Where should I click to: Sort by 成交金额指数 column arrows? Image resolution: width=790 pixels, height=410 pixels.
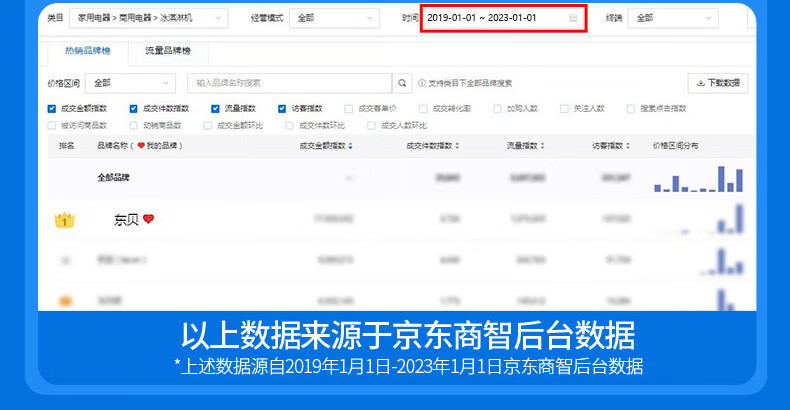click(350, 146)
